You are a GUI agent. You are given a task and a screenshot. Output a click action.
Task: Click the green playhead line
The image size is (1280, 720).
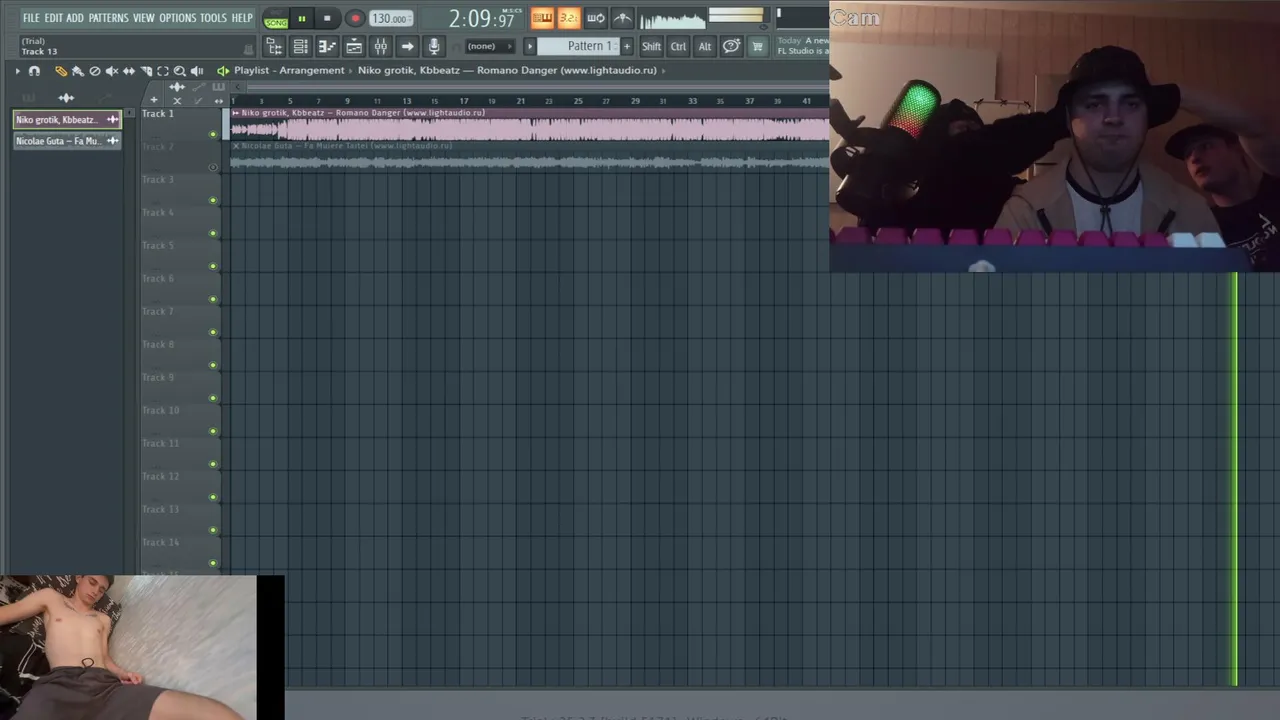tap(1235, 480)
